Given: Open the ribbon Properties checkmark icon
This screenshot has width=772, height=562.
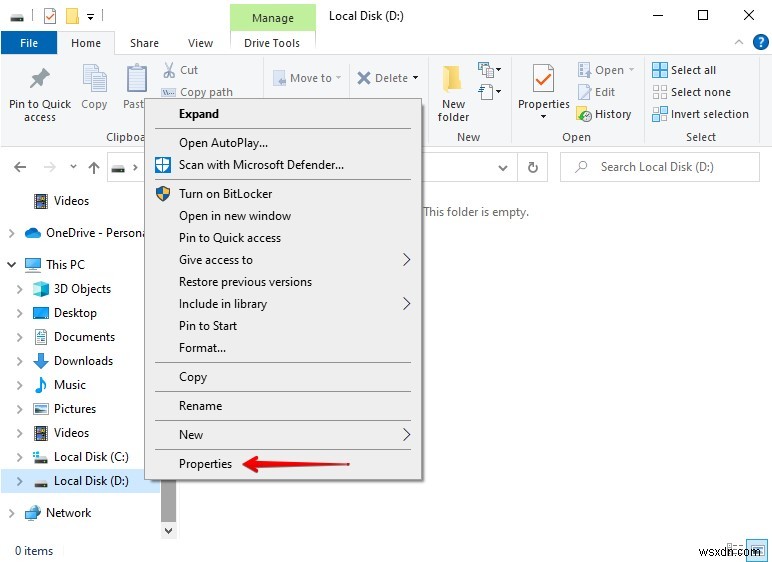Looking at the screenshot, I should pyautogui.click(x=543, y=79).
